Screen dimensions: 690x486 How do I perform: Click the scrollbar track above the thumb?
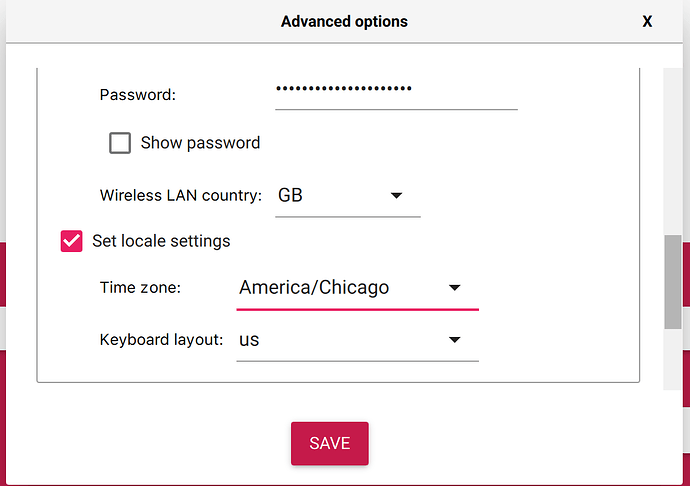tap(673, 150)
